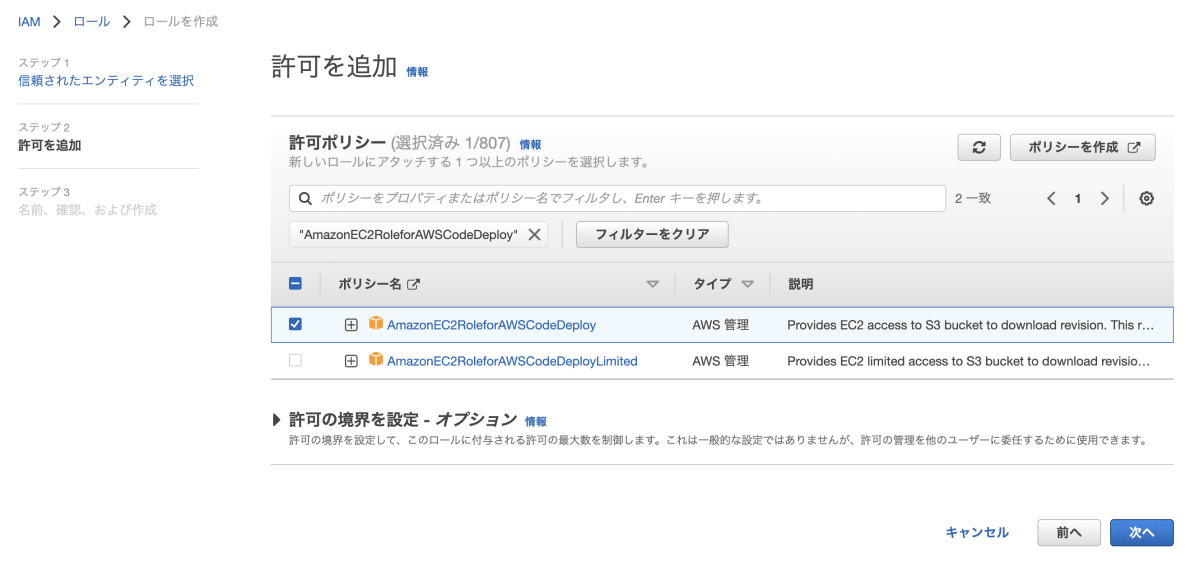1200x563 pixels.
Task: Open the IAM breadcrumb link
Action: 29,21
